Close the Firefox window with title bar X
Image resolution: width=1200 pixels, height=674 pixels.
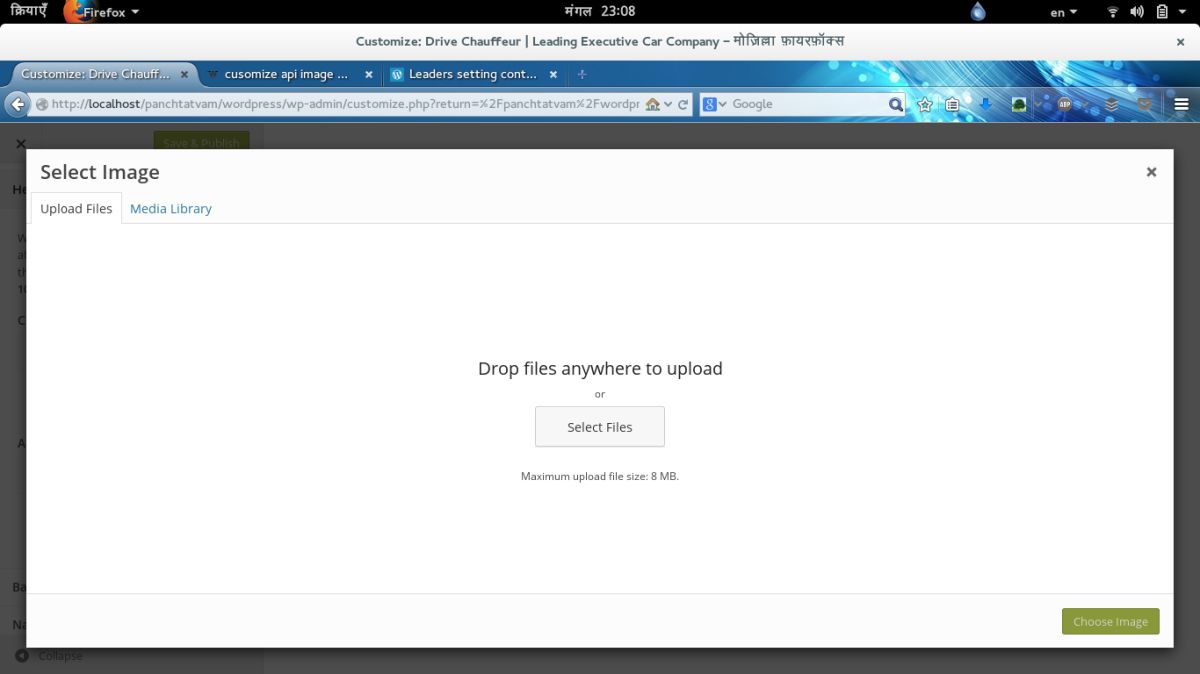coord(1180,42)
